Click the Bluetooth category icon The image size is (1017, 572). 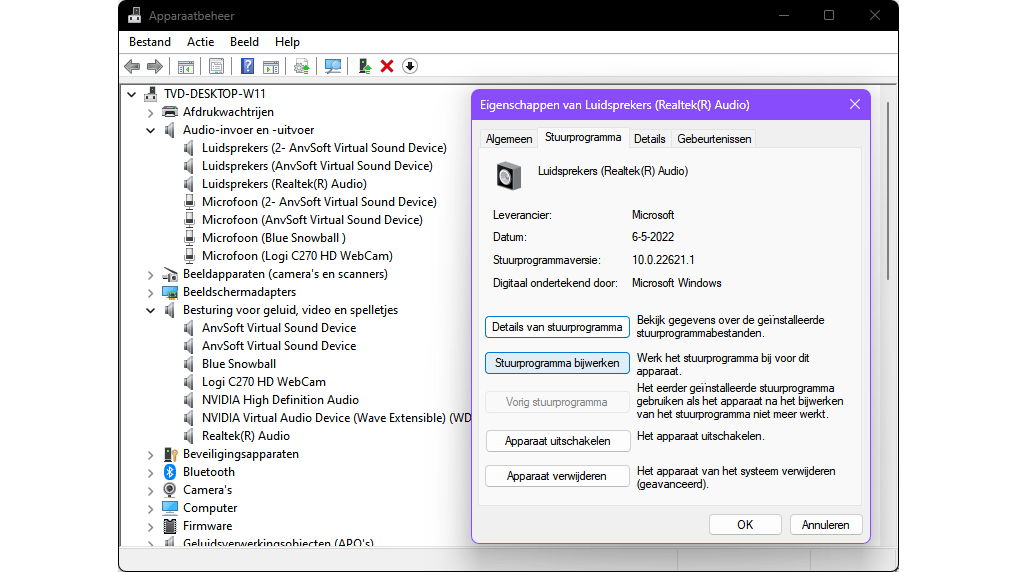pyautogui.click(x=170, y=472)
